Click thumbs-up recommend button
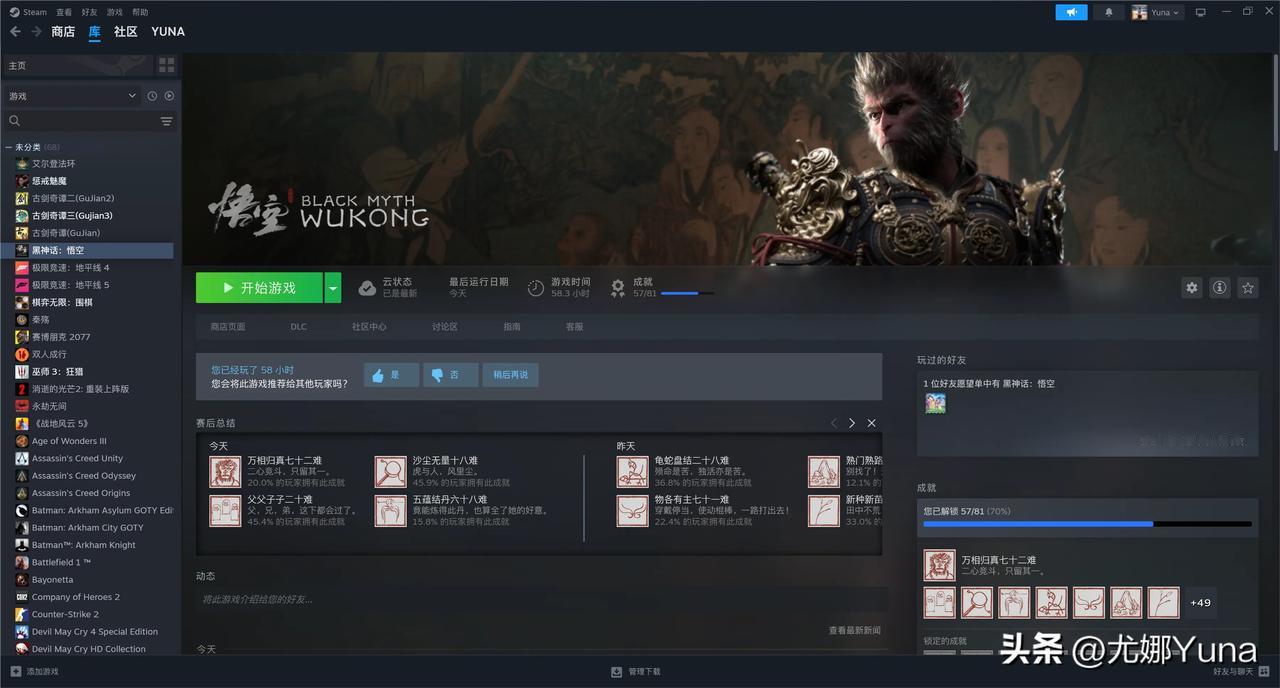The width and height of the screenshot is (1280, 688). (x=391, y=375)
